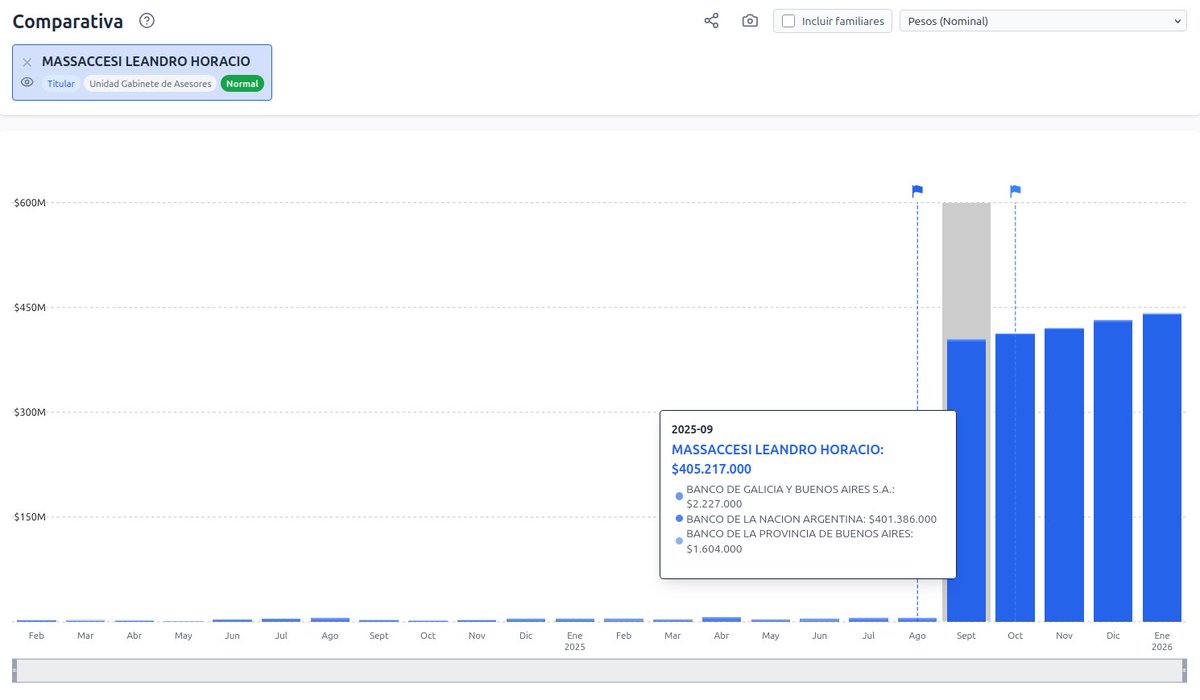Click the share icon
Viewport: 1200px width, 700px height.
click(711, 20)
